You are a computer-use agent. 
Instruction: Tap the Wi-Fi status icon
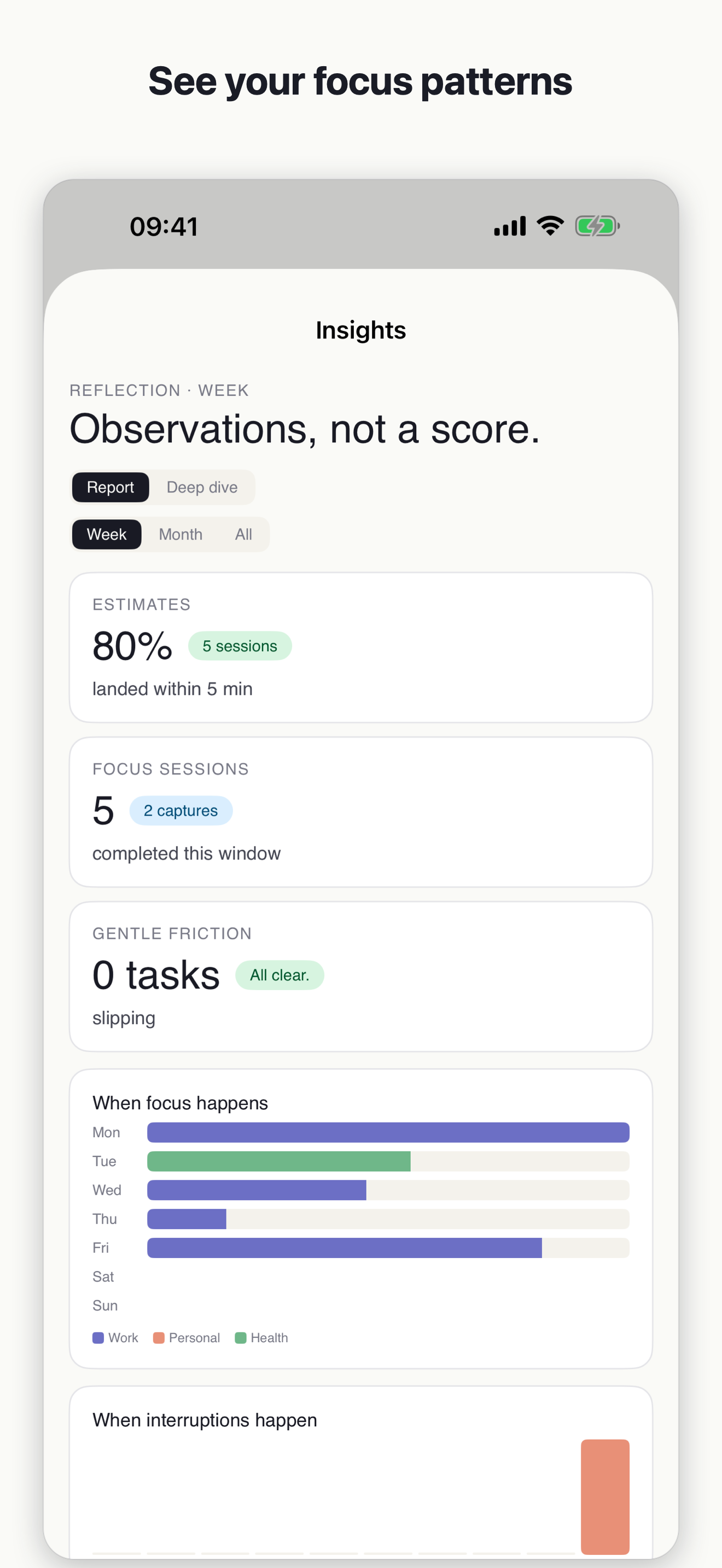click(550, 226)
